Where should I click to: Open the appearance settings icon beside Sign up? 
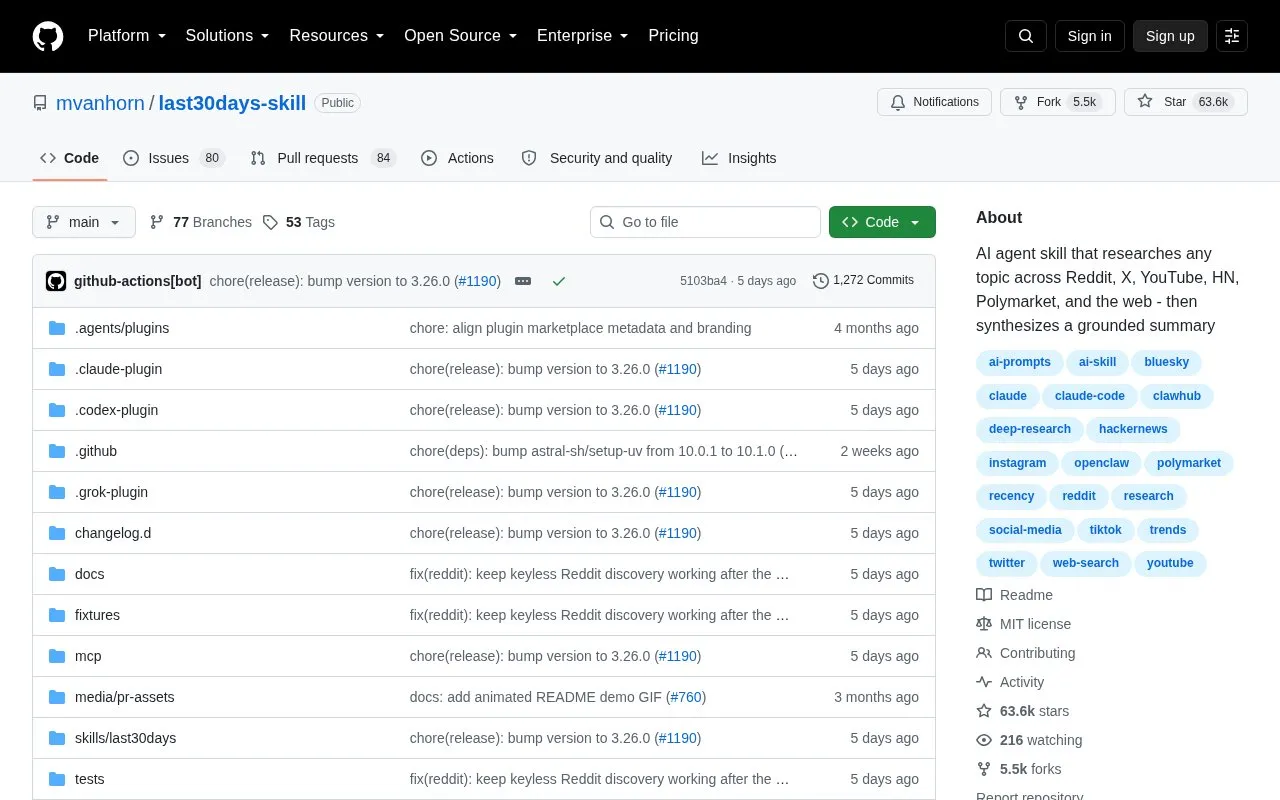coord(1232,36)
